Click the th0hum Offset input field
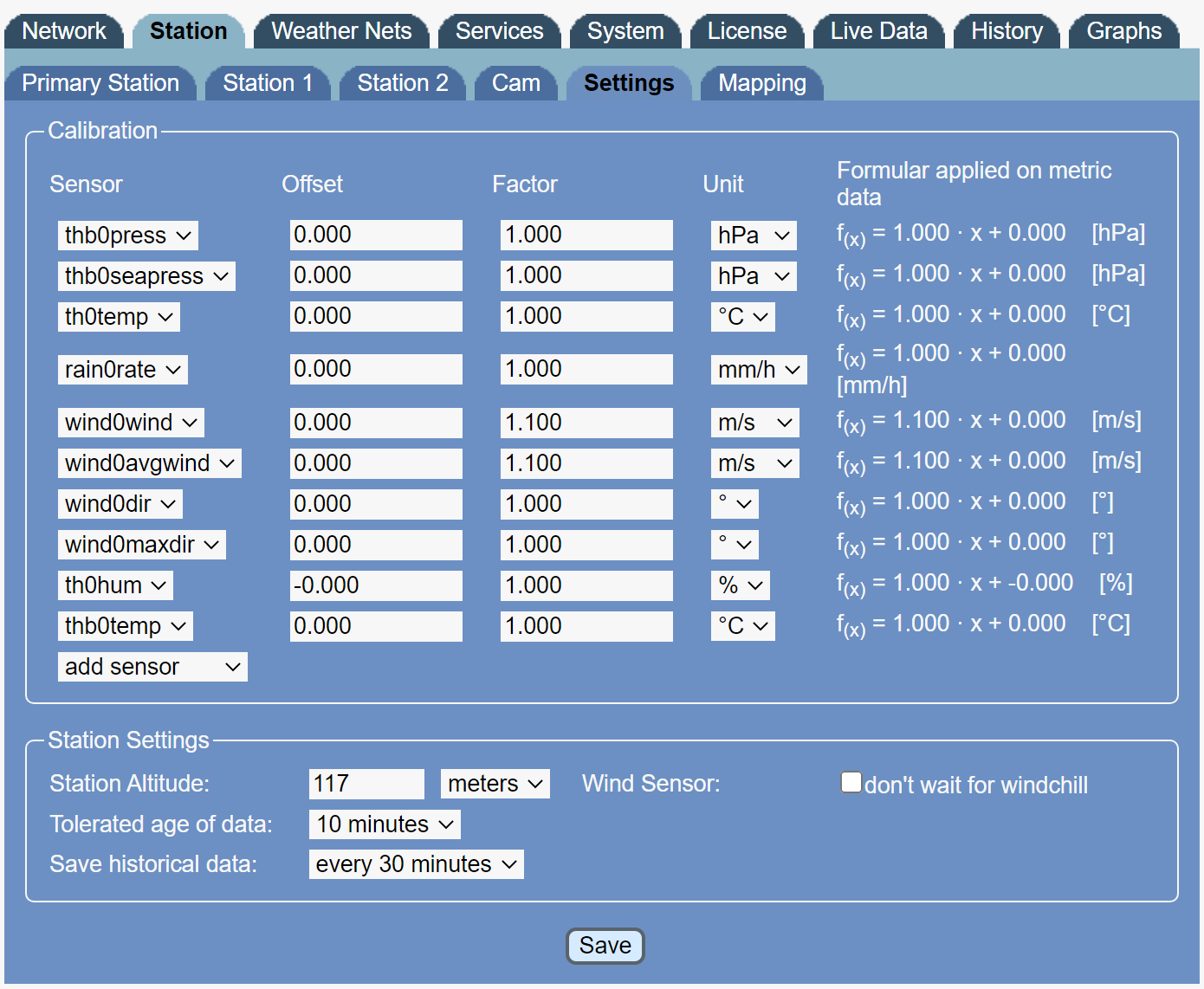The width and height of the screenshot is (1204, 989). coord(375,585)
